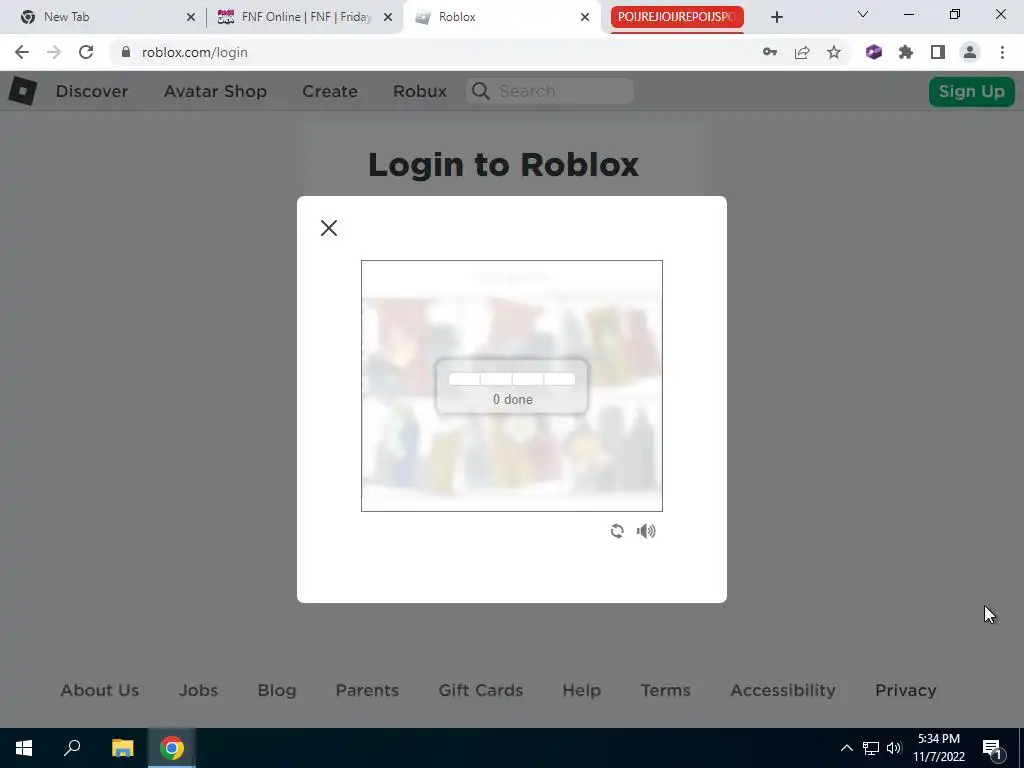Open a new browser tab with plus
Screen dimensions: 1024x768
pos(776,17)
